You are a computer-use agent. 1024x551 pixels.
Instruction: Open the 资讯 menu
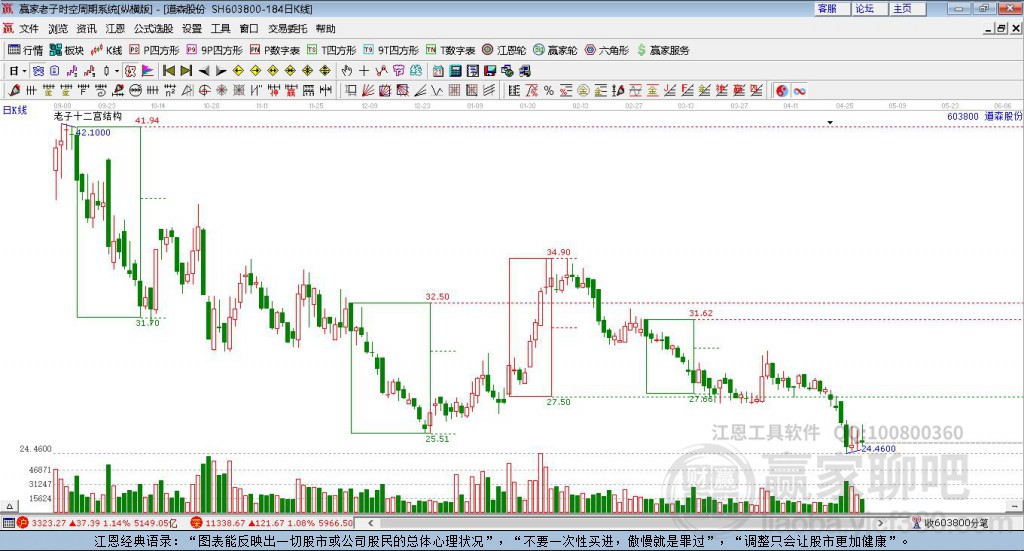coord(86,29)
